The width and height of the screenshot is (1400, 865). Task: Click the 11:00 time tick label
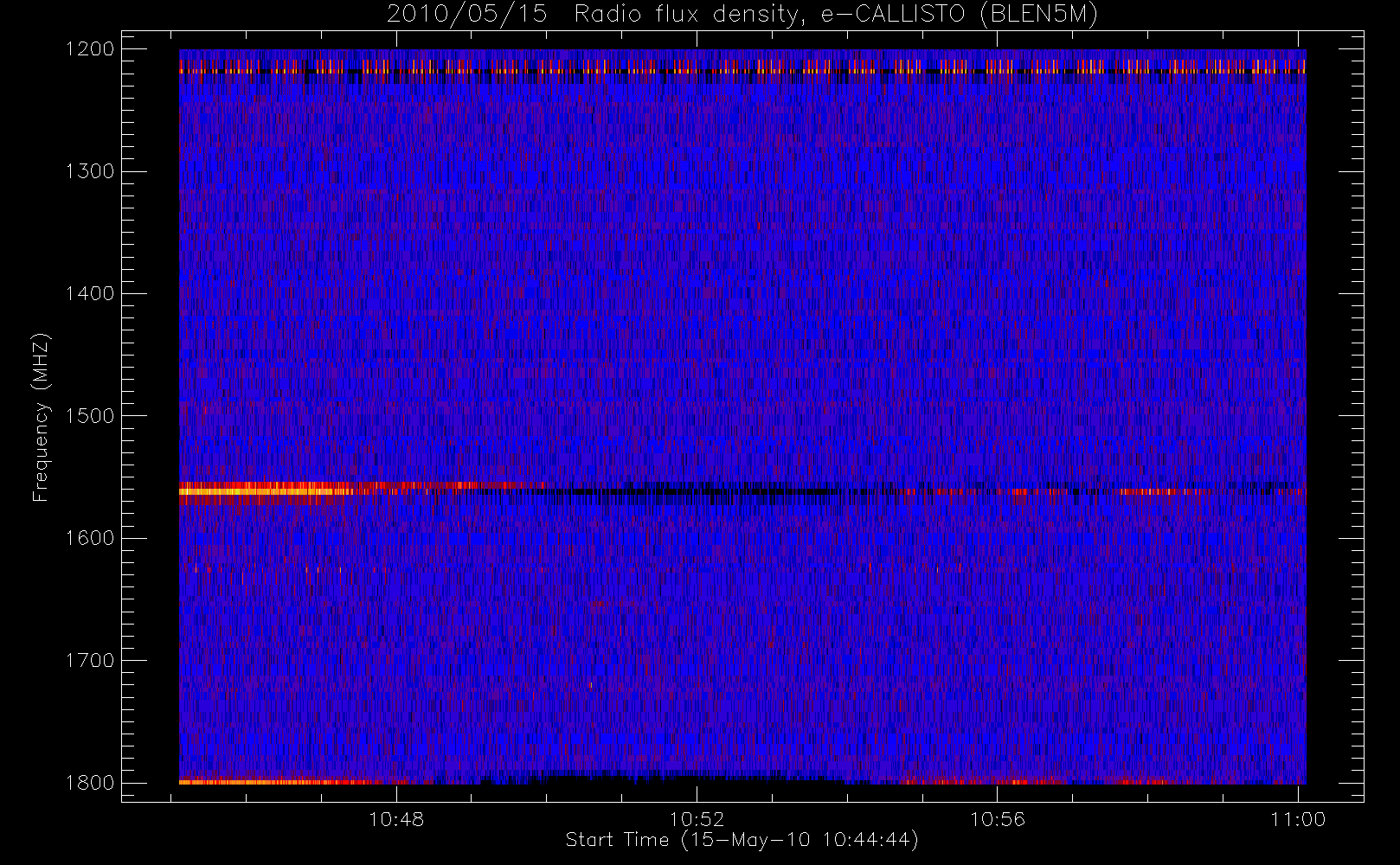click(x=1297, y=819)
